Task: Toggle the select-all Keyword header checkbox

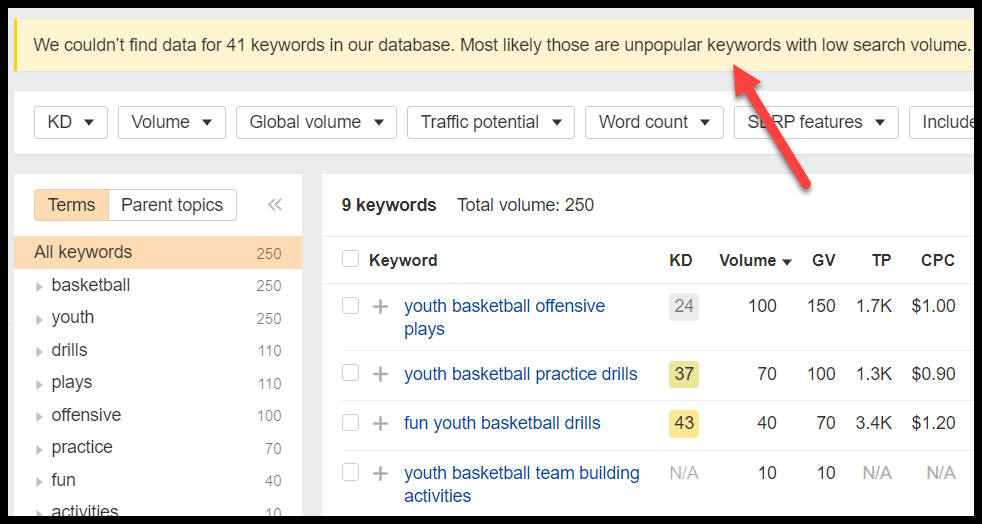Action: pyautogui.click(x=350, y=259)
